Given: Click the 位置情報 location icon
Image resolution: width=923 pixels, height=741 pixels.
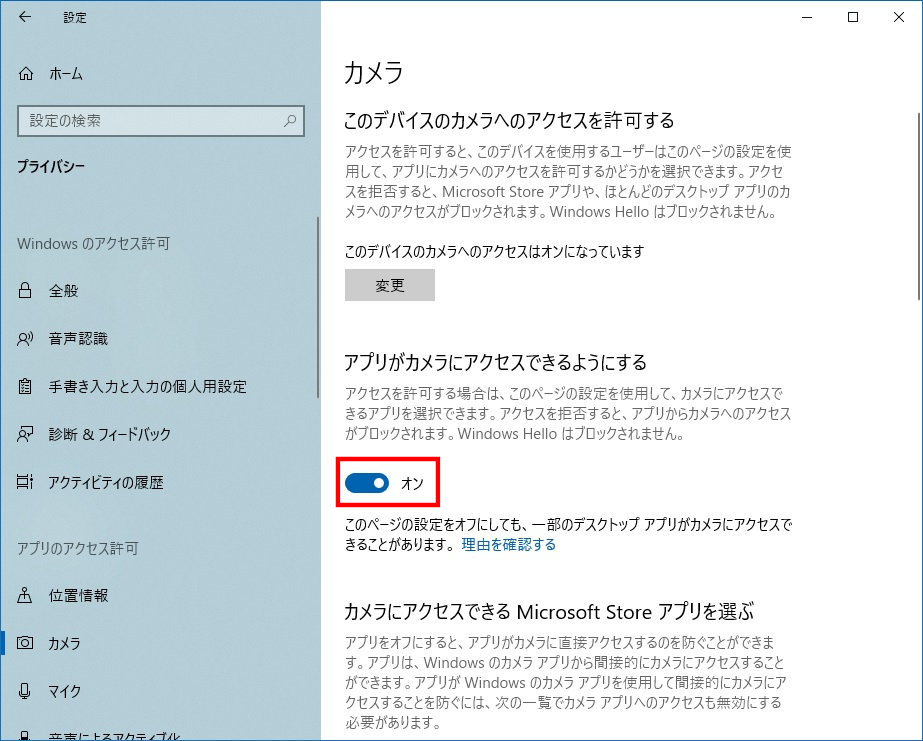Looking at the screenshot, I should (x=26, y=596).
